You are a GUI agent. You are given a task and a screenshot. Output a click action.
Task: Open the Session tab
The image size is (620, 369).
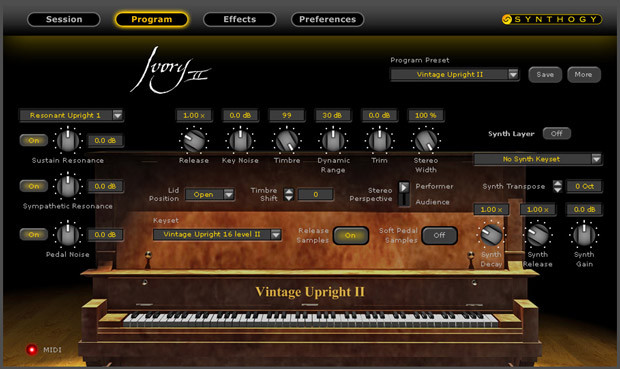(x=64, y=19)
